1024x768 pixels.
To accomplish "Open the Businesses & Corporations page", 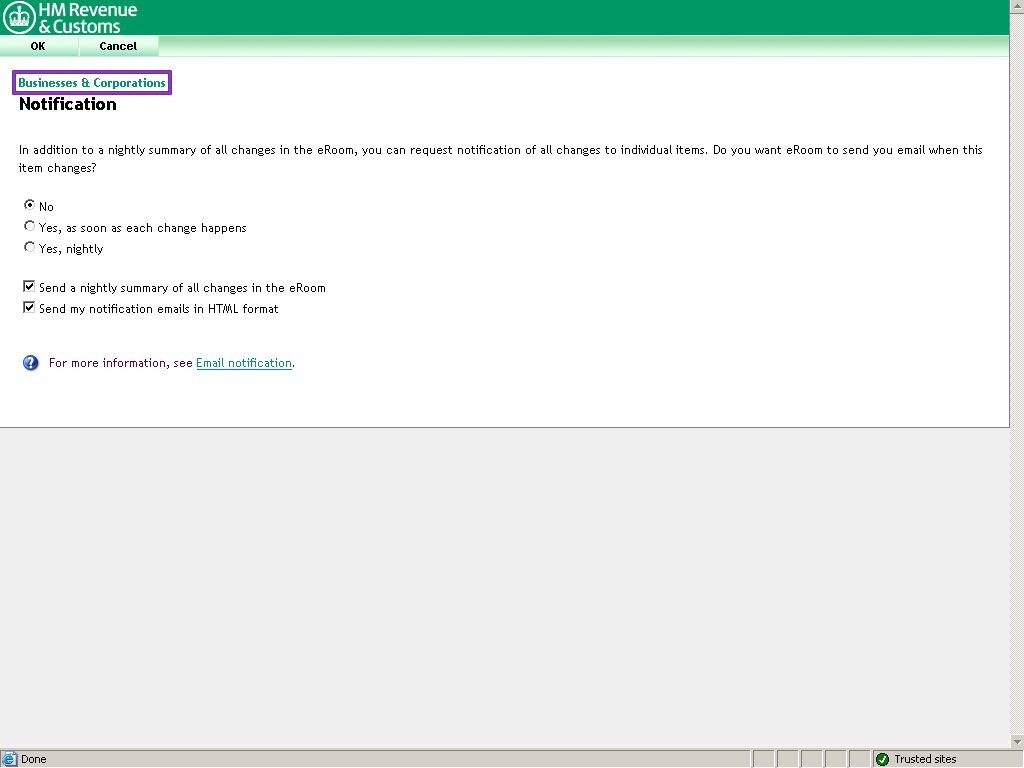I will click(90, 82).
